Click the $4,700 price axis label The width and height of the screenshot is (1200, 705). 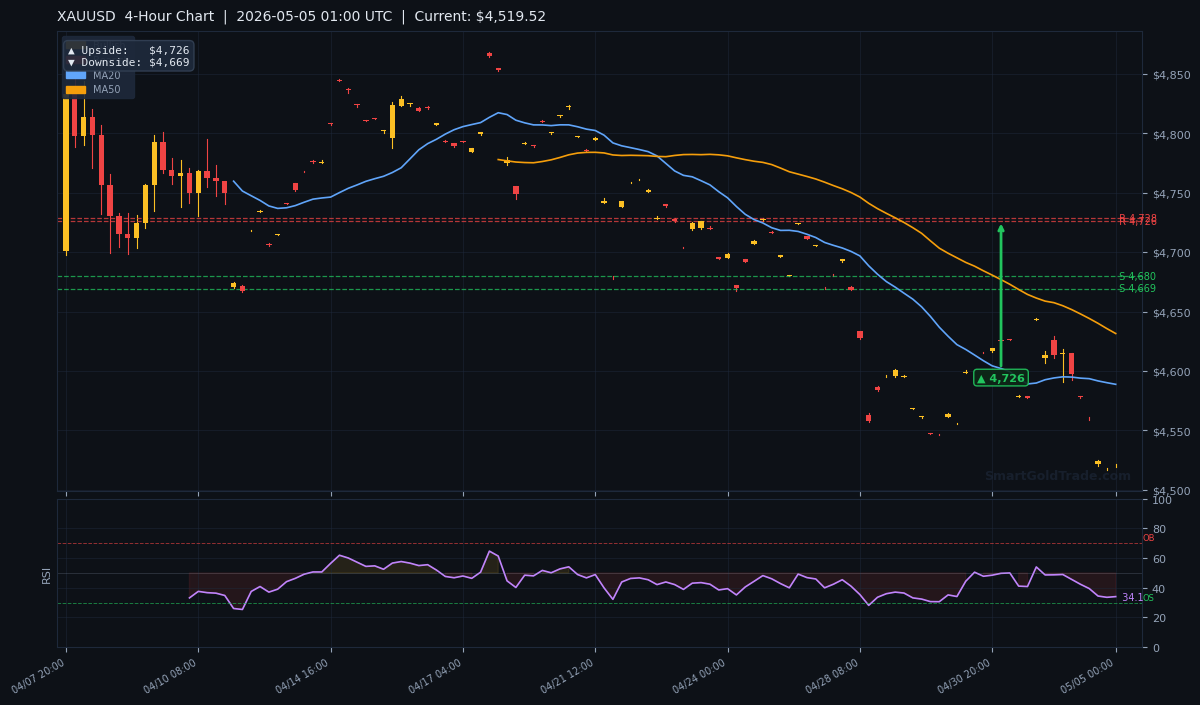coord(1171,253)
